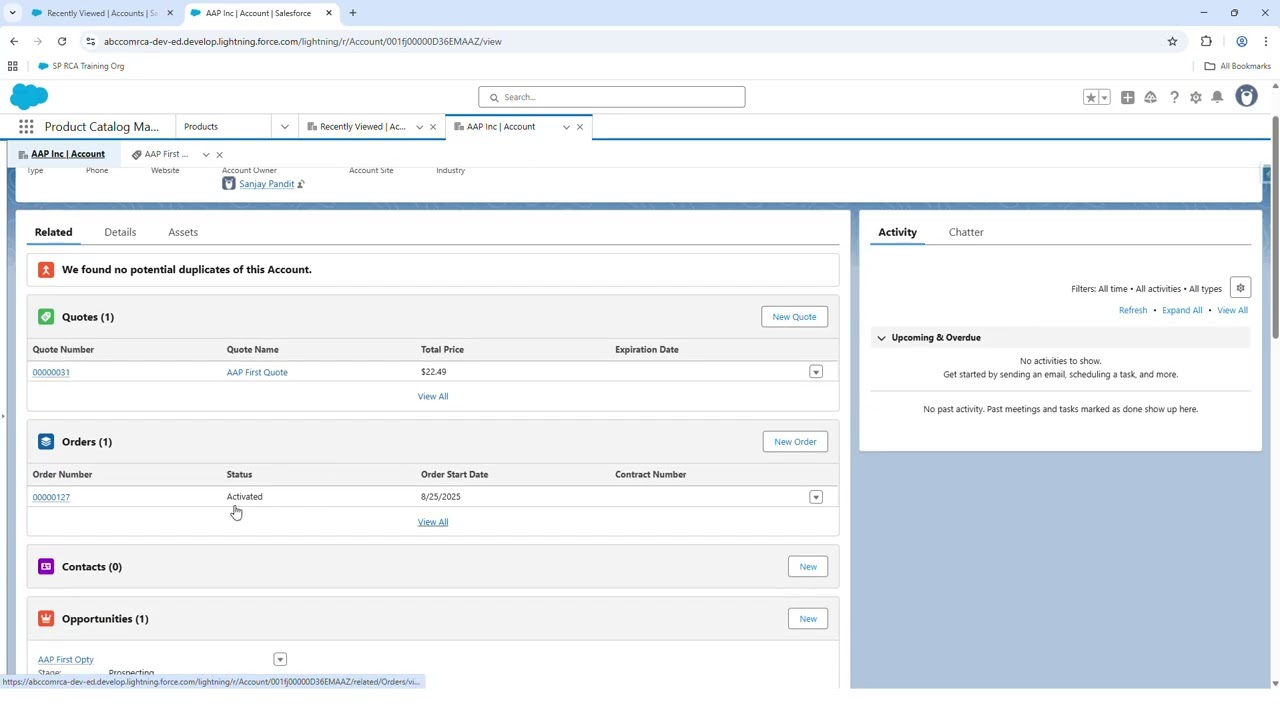Click the Orders related list icon
The image size is (1280, 720).
46,442
